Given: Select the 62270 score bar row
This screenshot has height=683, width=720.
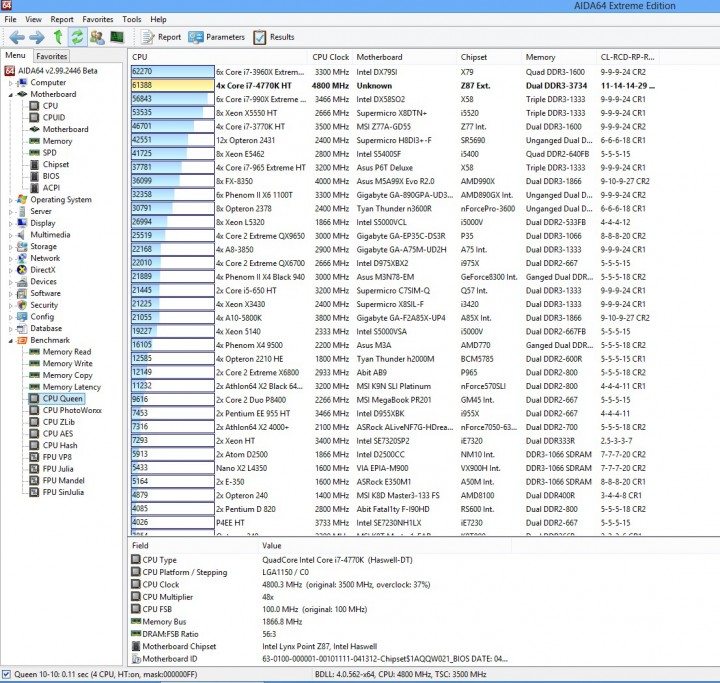Looking at the screenshot, I should pyautogui.click(x=172, y=72).
